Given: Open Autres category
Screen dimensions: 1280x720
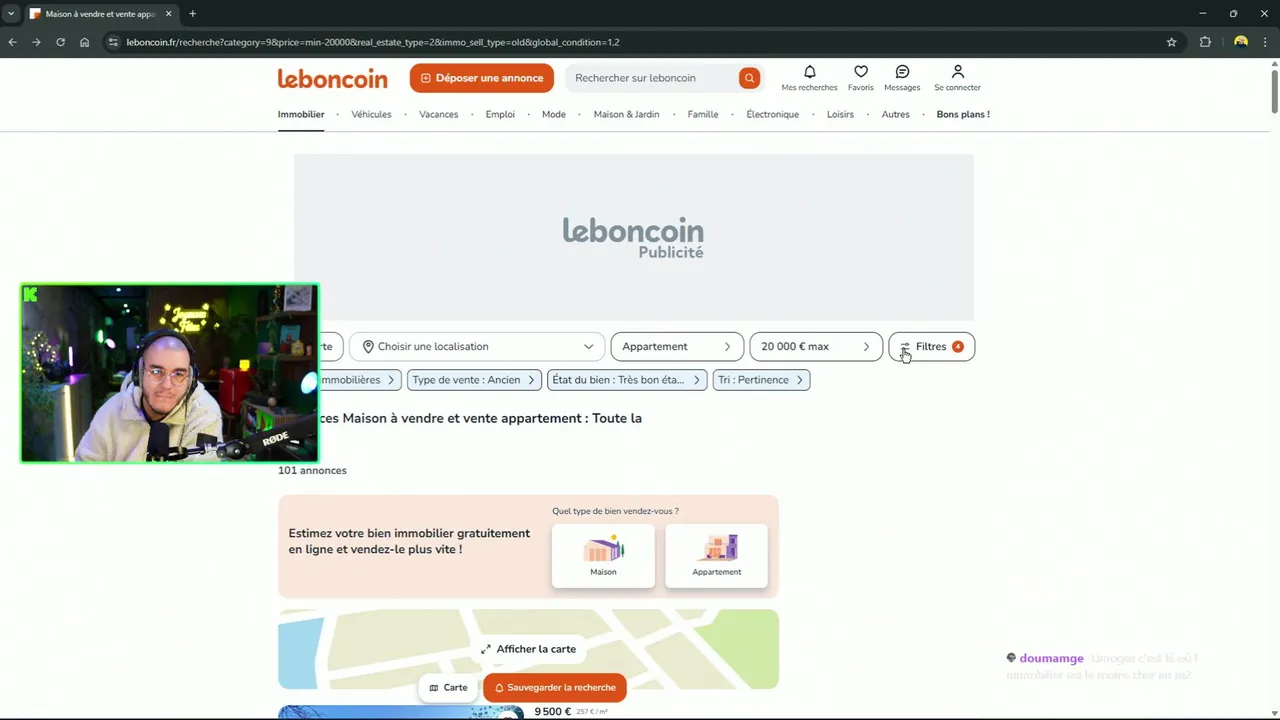Looking at the screenshot, I should tap(896, 114).
